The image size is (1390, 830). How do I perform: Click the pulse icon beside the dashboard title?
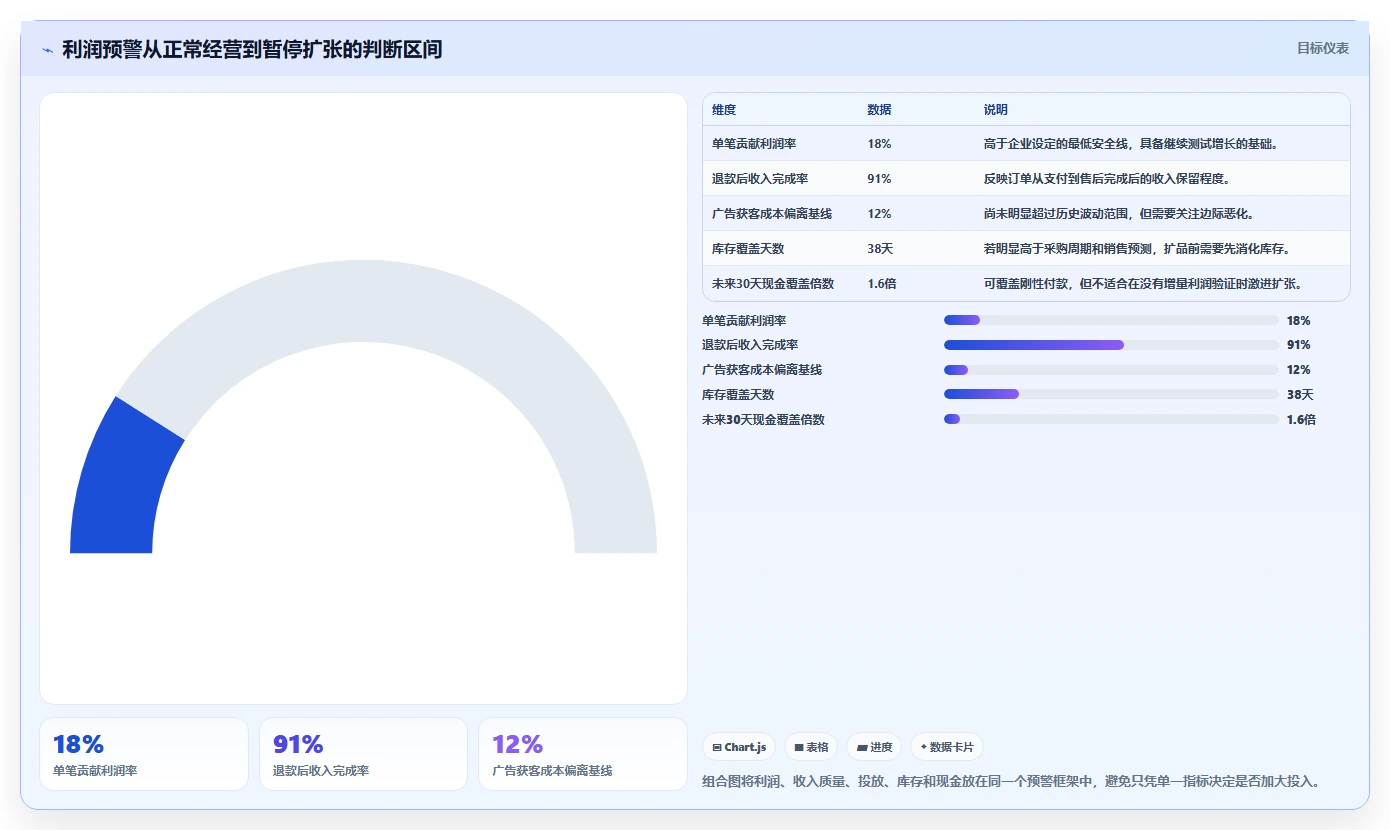pyautogui.click(x=47, y=50)
